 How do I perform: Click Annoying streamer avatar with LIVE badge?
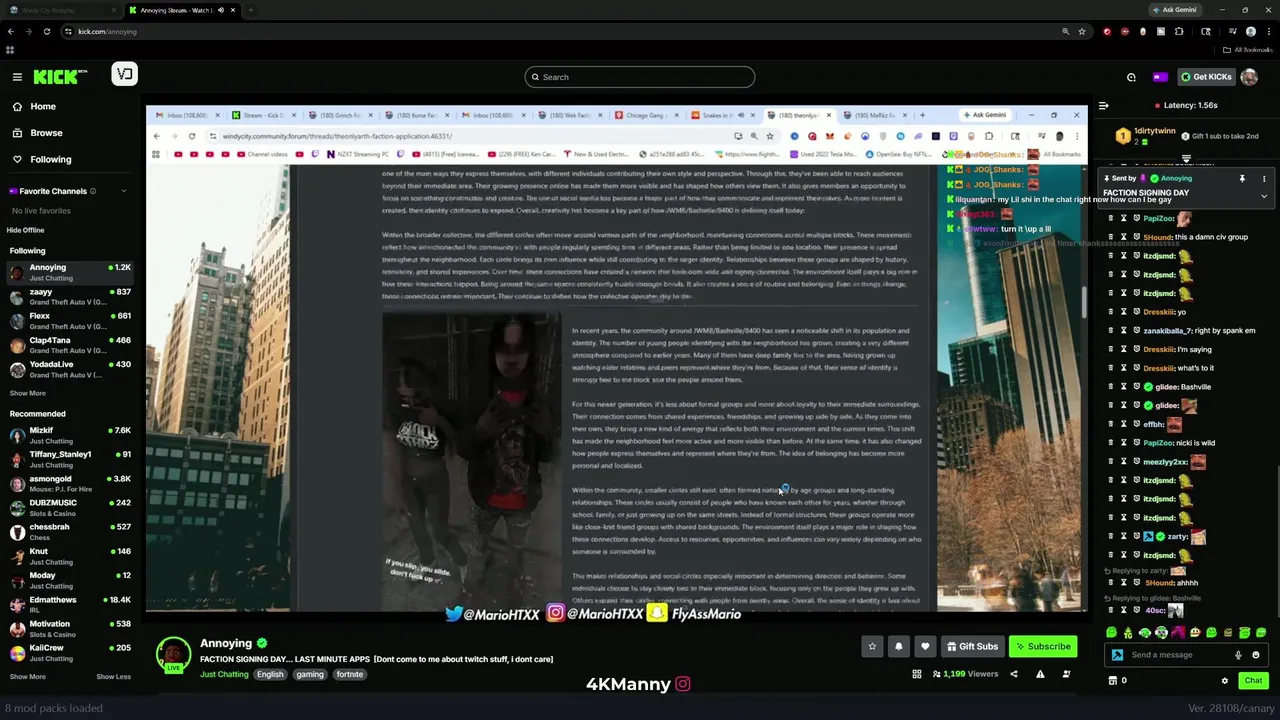click(173, 654)
